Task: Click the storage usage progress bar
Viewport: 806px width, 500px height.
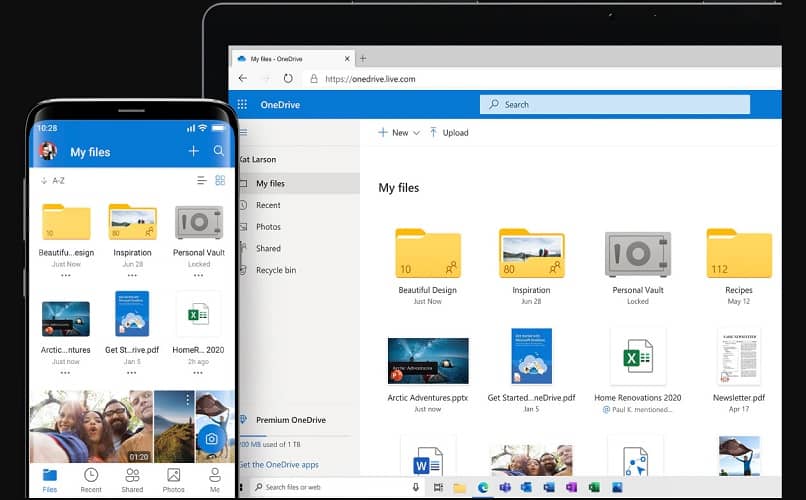Action: (295, 436)
